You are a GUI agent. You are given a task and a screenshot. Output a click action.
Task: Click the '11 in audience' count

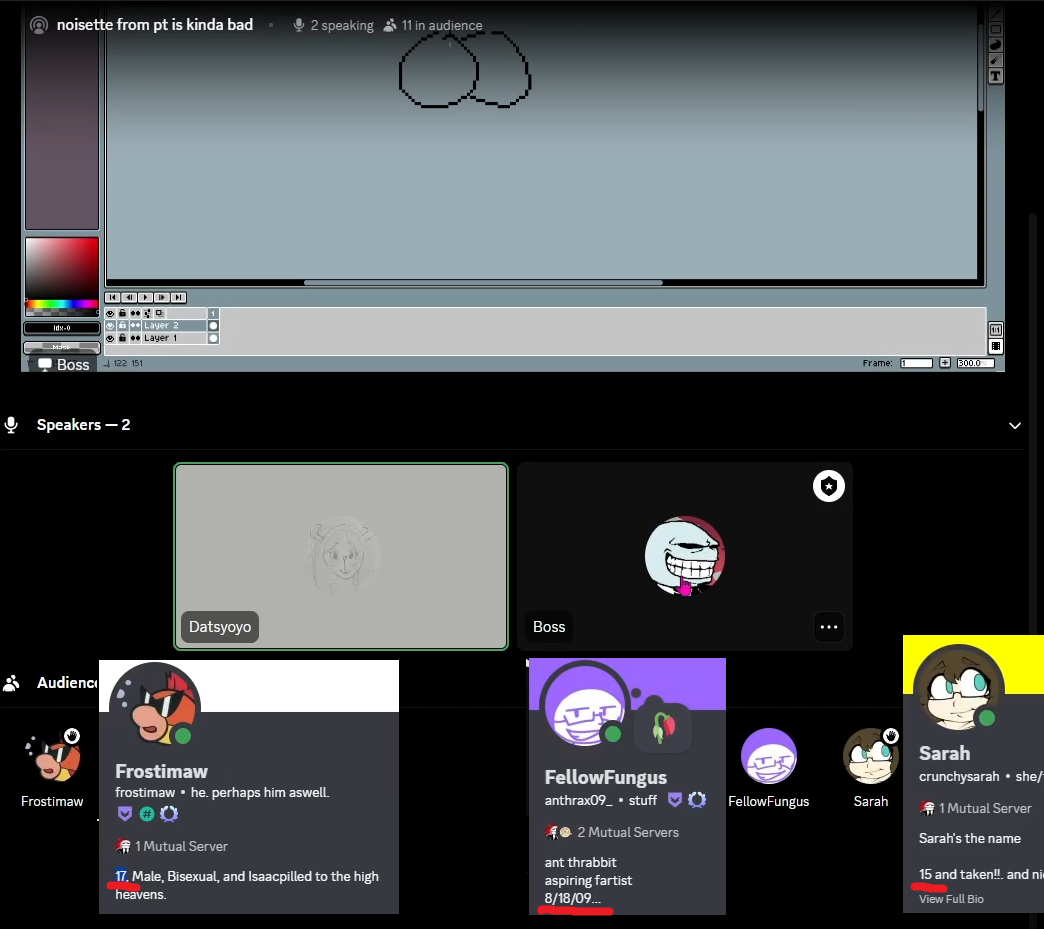tap(433, 25)
